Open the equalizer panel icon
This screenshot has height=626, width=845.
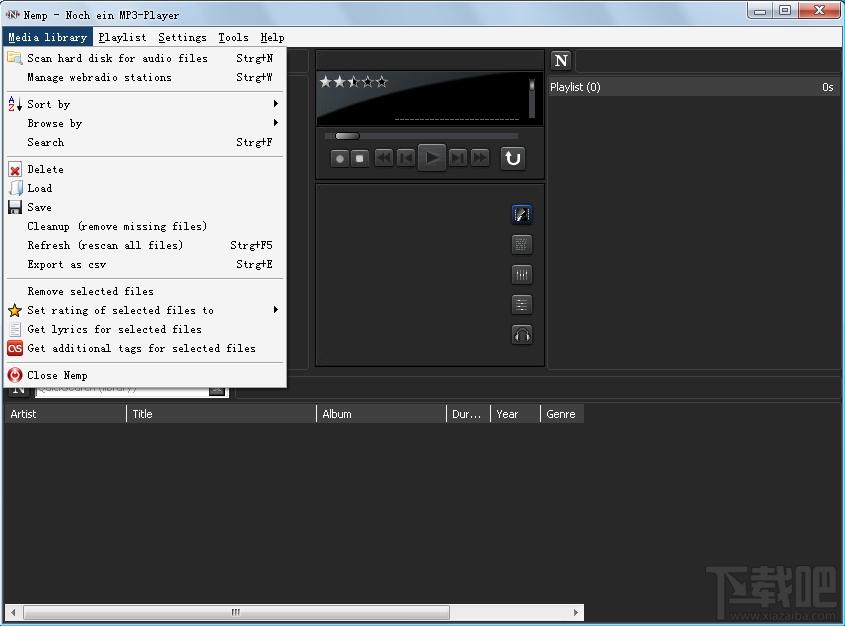[521, 274]
